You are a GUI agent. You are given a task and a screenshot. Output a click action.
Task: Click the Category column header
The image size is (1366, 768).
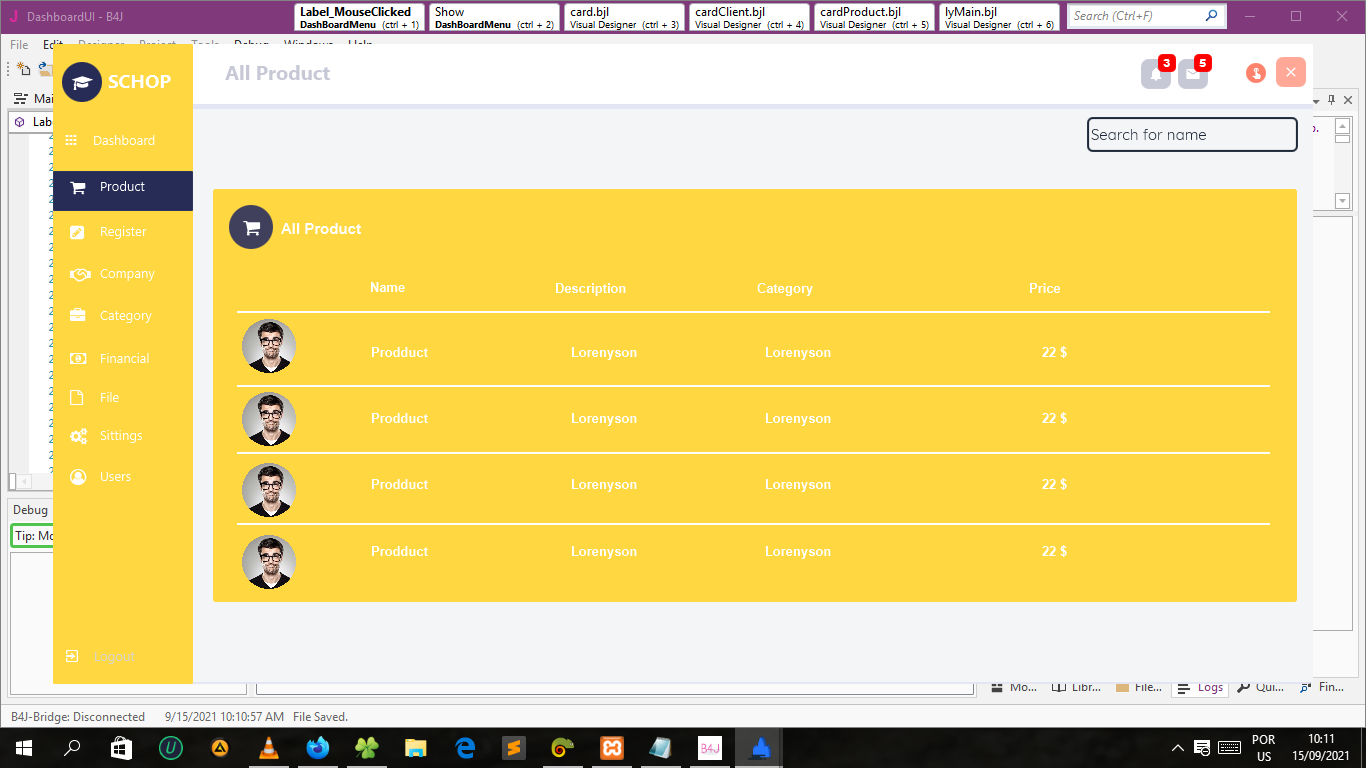[785, 289]
